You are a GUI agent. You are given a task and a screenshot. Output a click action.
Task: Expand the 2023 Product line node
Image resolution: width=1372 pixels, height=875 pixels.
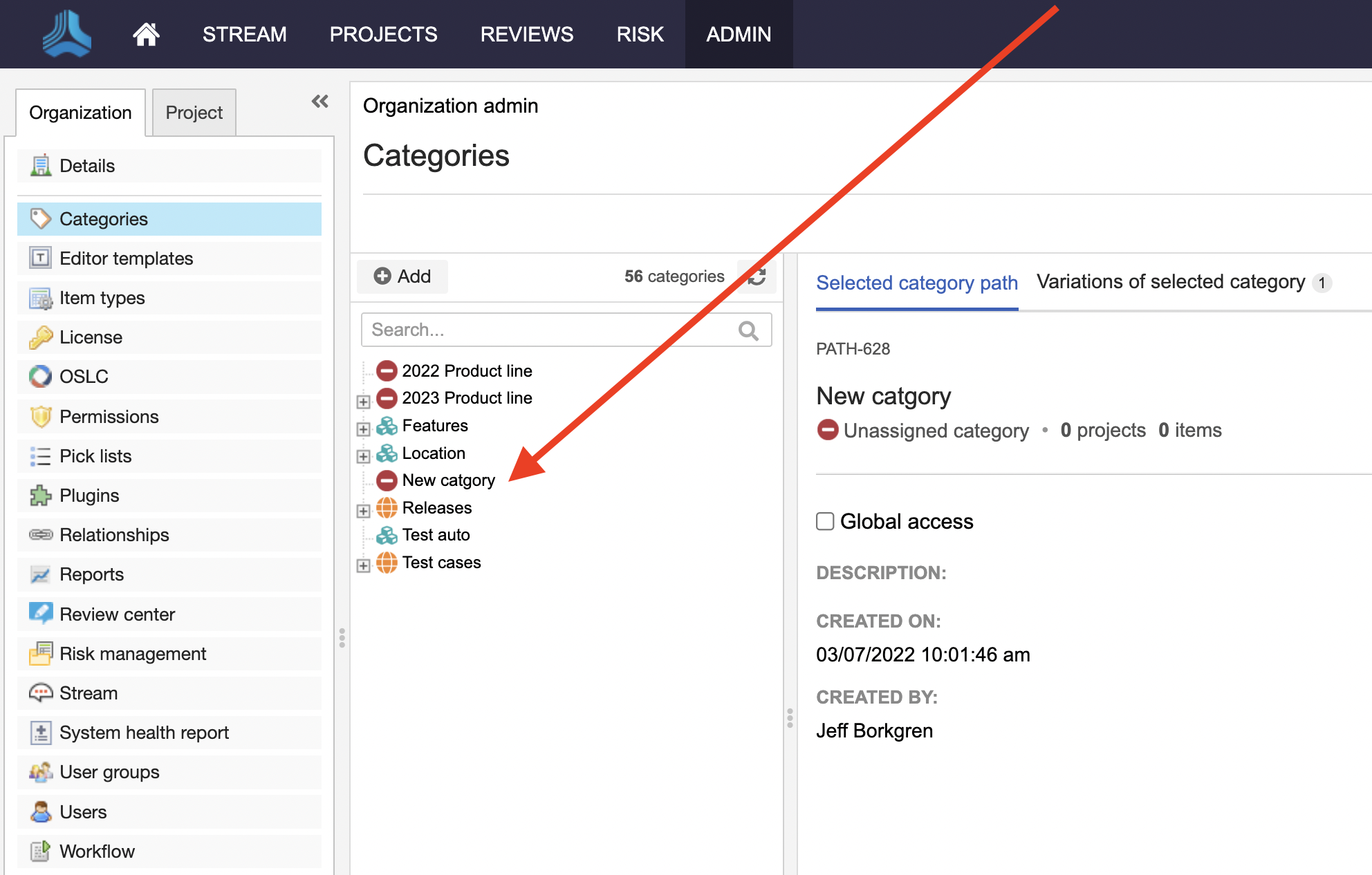coord(363,401)
